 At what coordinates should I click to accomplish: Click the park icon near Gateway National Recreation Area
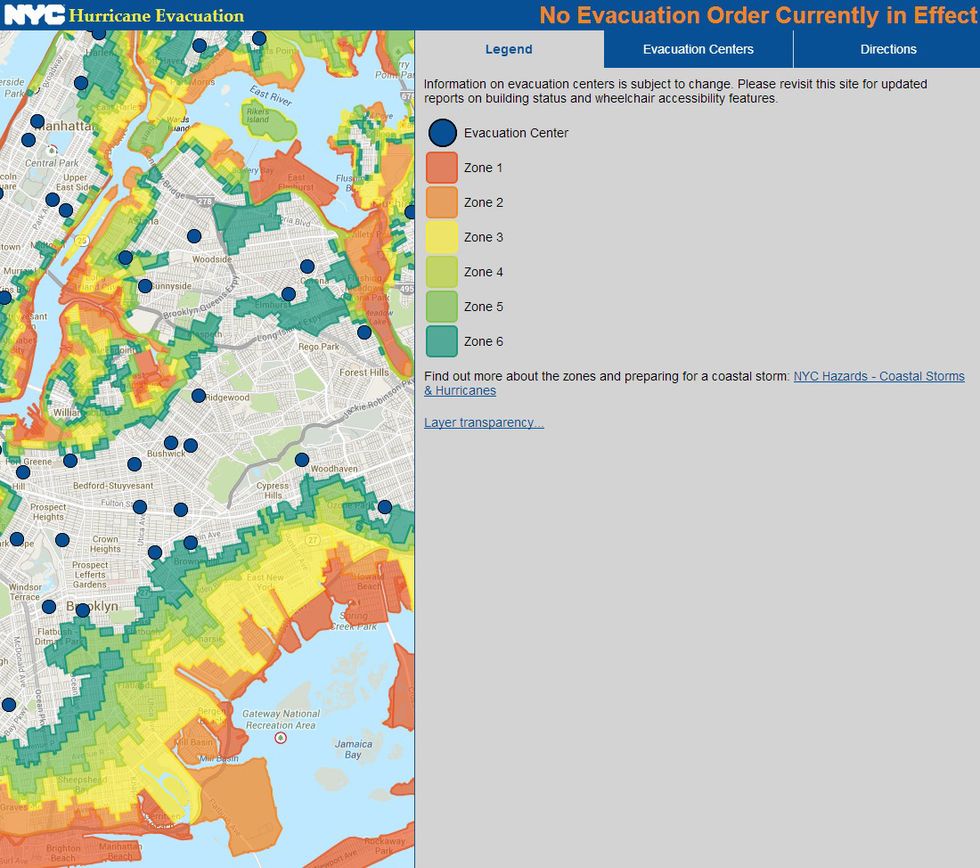tap(281, 738)
